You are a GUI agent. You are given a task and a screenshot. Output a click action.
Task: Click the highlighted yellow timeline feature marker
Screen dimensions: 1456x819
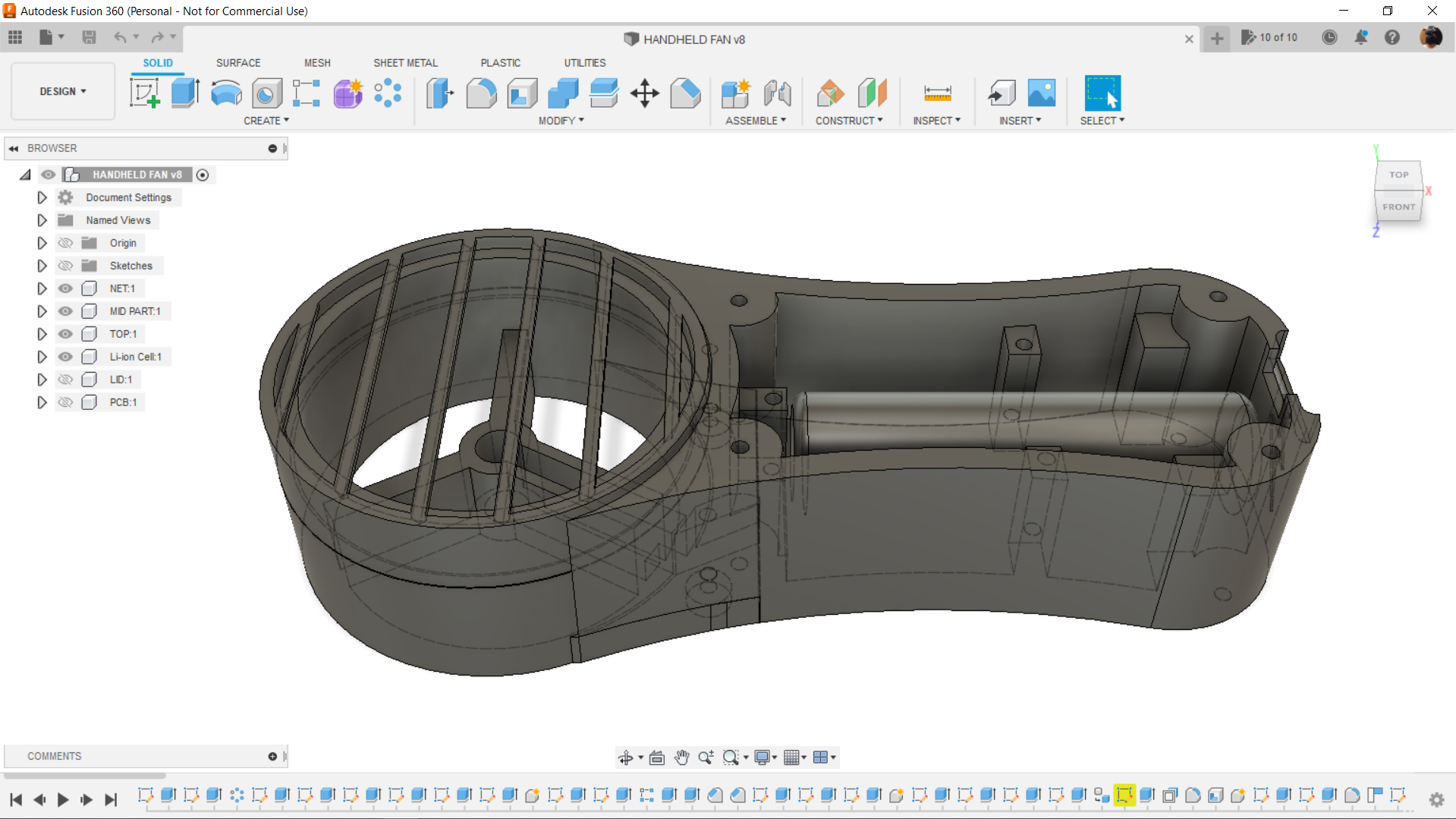click(x=1124, y=795)
